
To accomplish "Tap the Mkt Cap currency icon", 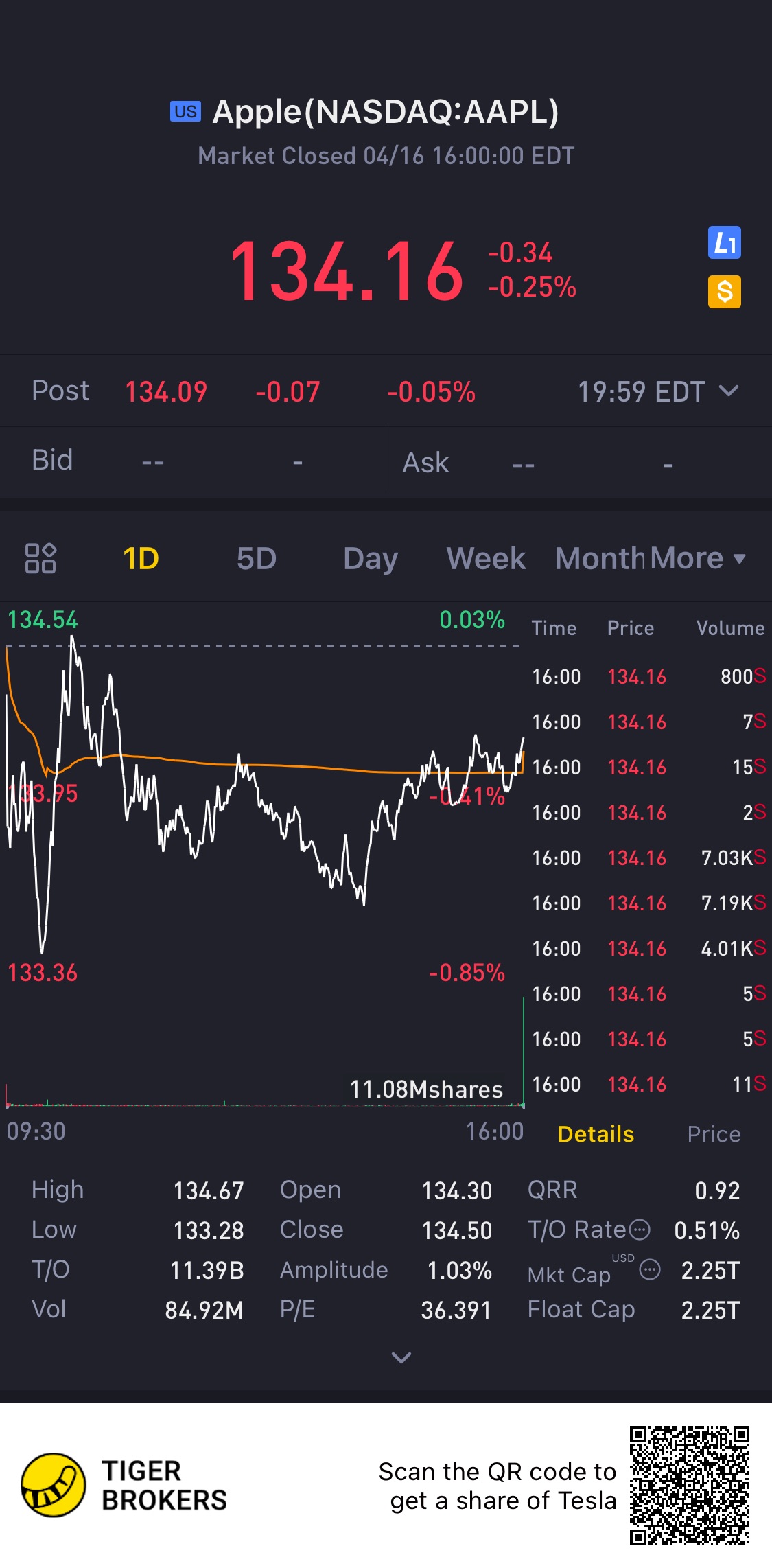I will click(x=649, y=1270).
